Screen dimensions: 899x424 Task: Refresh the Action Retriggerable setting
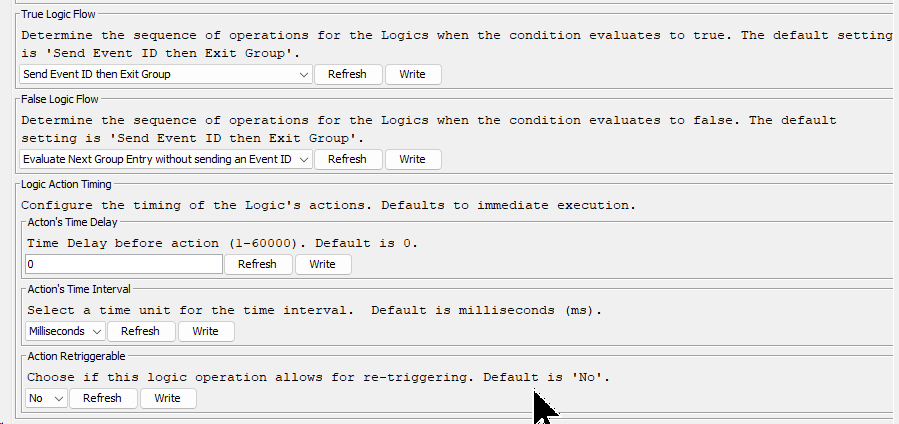point(103,398)
